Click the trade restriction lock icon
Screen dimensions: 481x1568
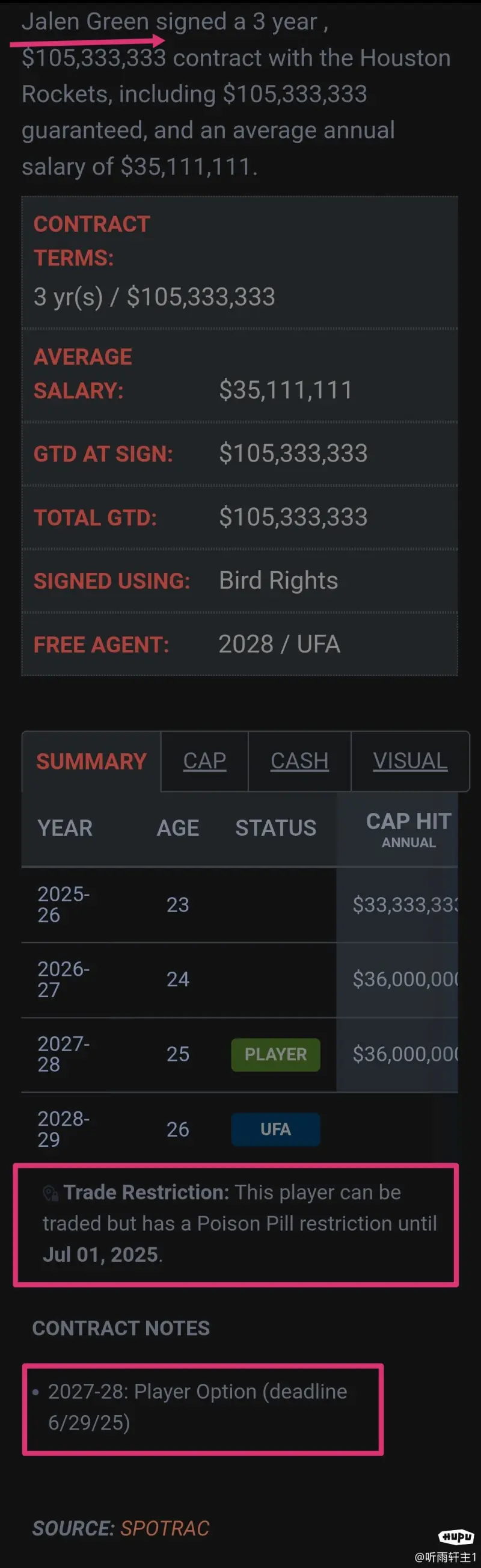tap(51, 1193)
